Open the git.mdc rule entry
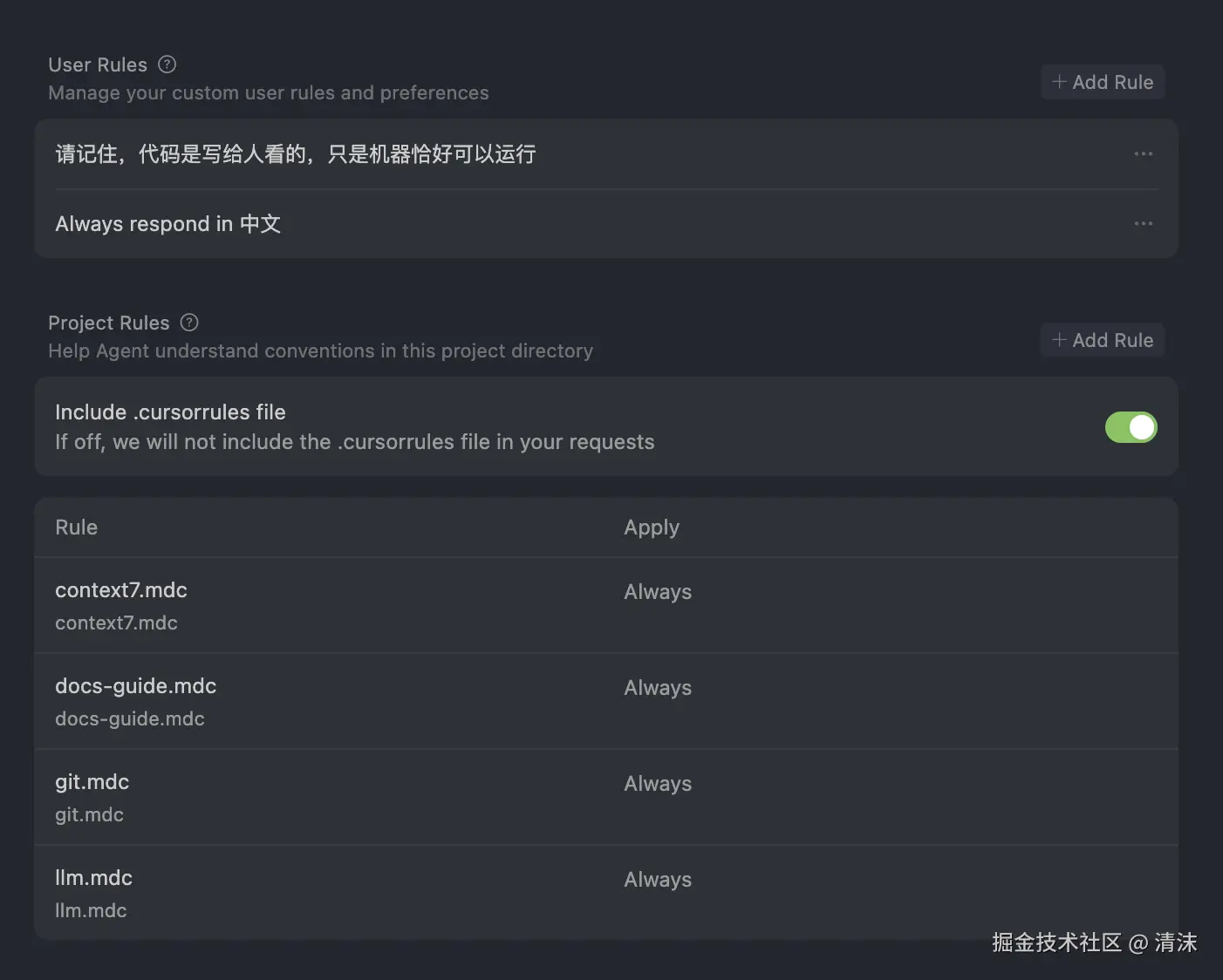The height and width of the screenshot is (980, 1223). (x=92, y=782)
